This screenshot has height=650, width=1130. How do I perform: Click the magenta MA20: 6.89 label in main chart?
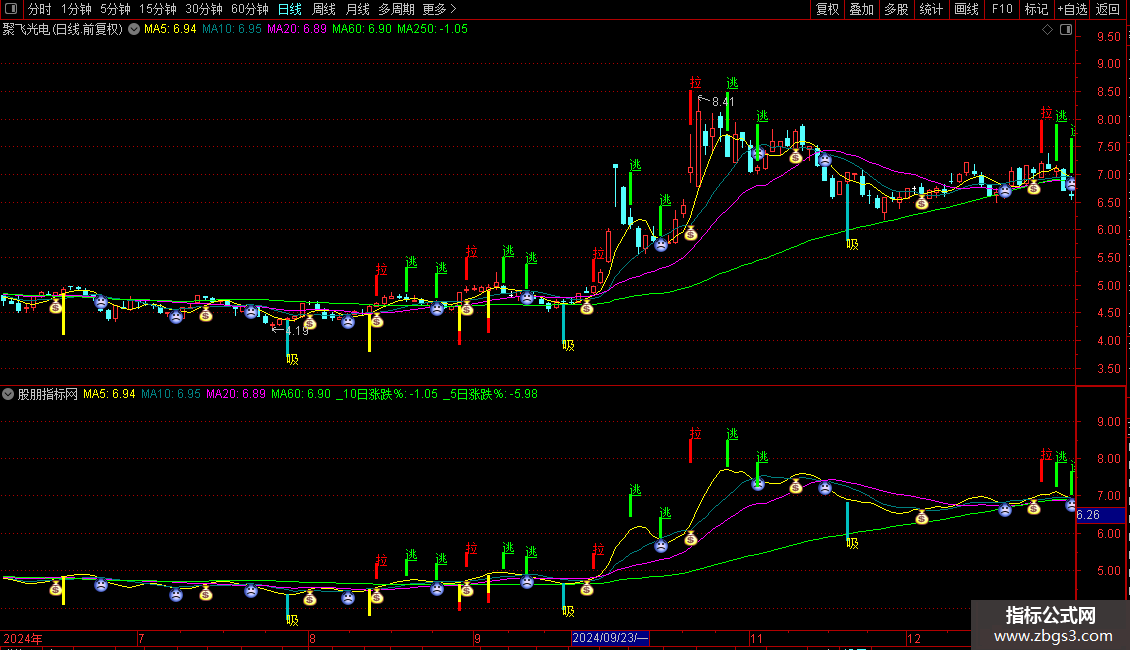click(297, 30)
